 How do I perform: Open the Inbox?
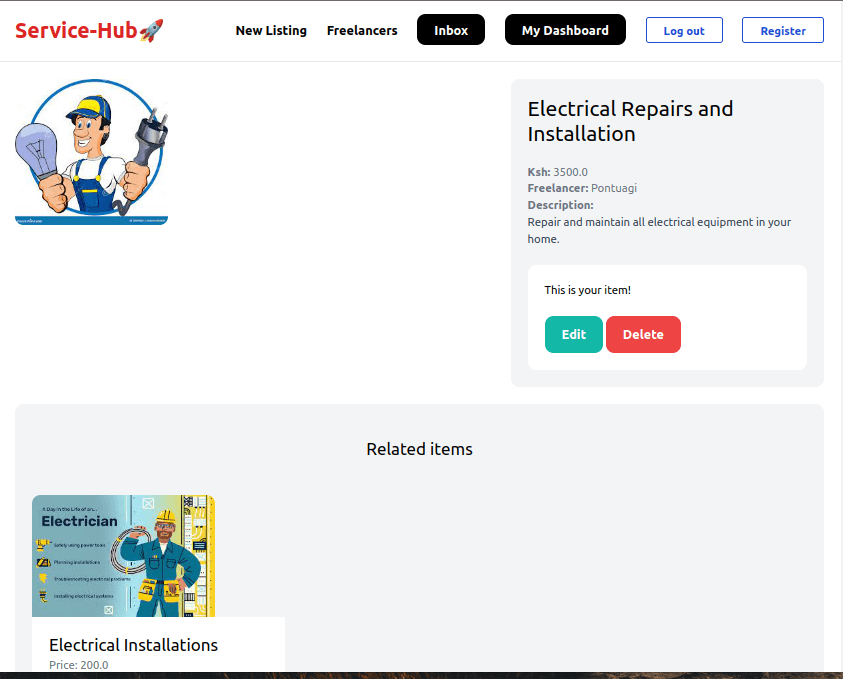click(x=451, y=30)
